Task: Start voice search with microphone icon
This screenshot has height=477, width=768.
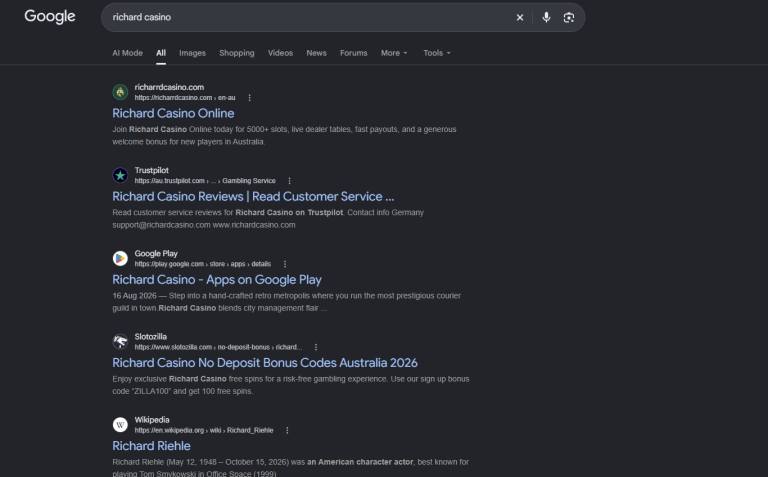Action: coord(546,18)
